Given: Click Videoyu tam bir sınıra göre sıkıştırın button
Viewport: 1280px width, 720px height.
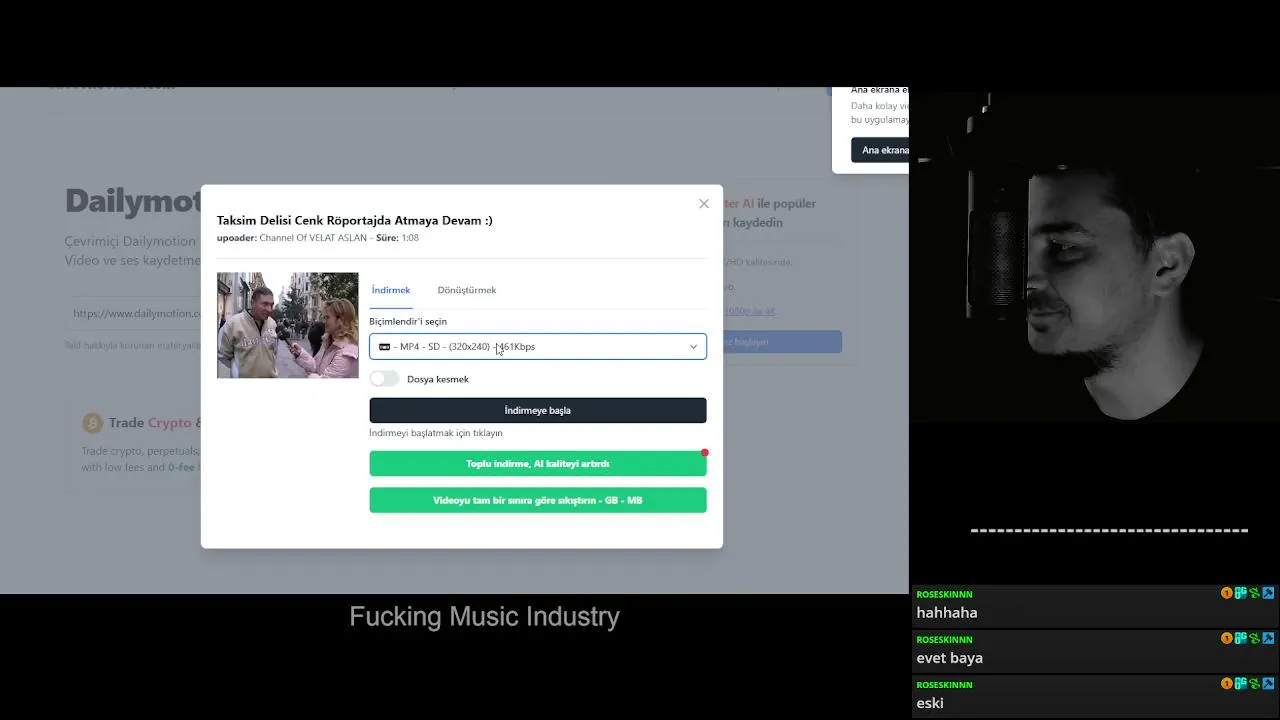Looking at the screenshot, I should pos(538,500).
